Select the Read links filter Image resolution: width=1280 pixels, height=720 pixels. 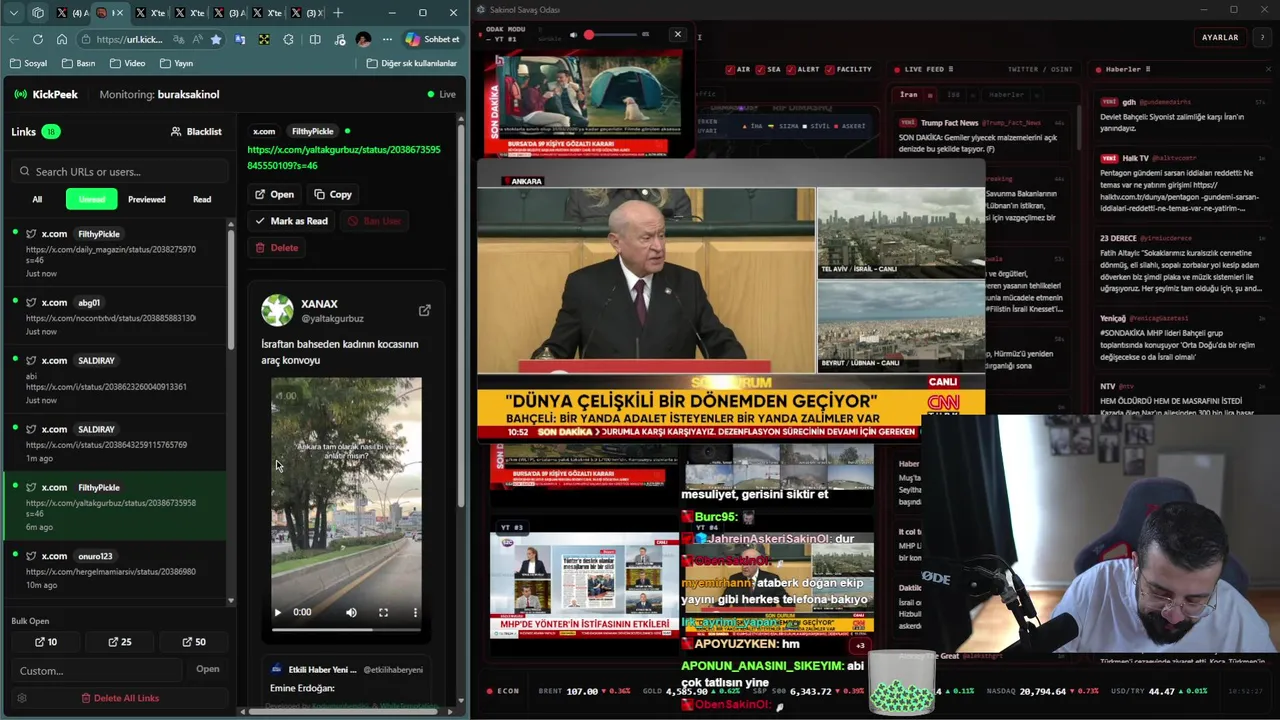point(202,199)
